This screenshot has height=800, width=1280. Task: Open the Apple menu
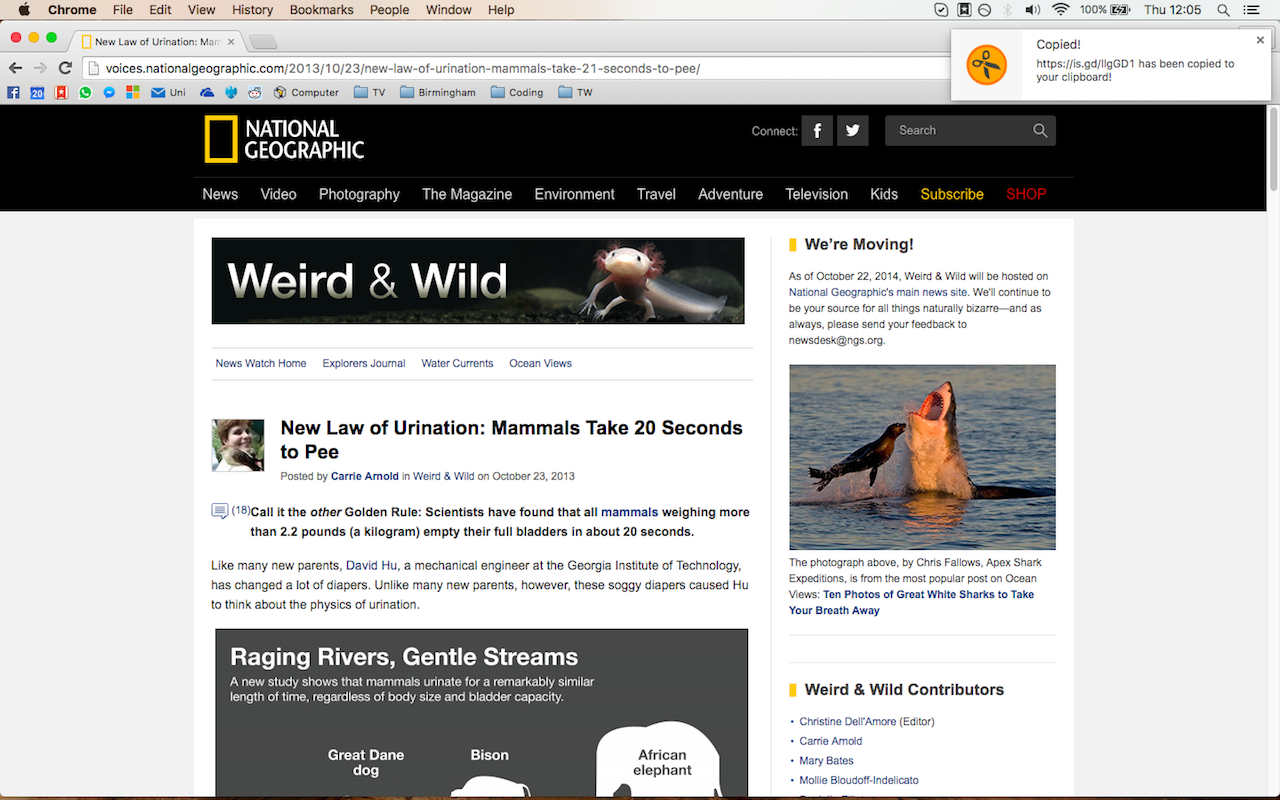coord(24,10)
